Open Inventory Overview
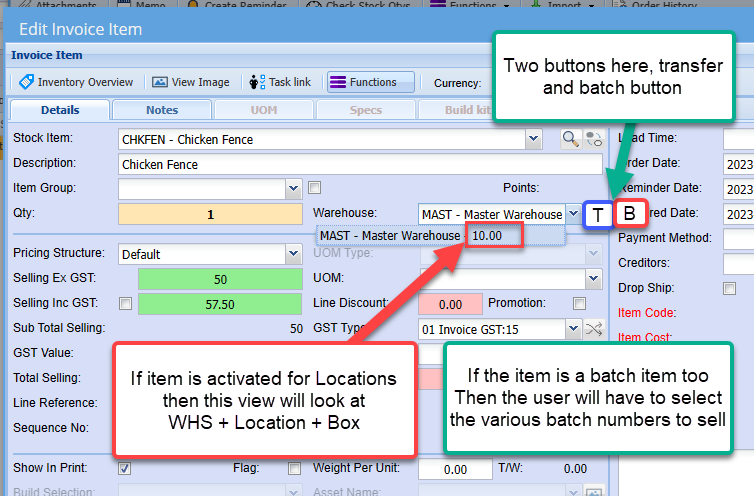 [76, 82]
